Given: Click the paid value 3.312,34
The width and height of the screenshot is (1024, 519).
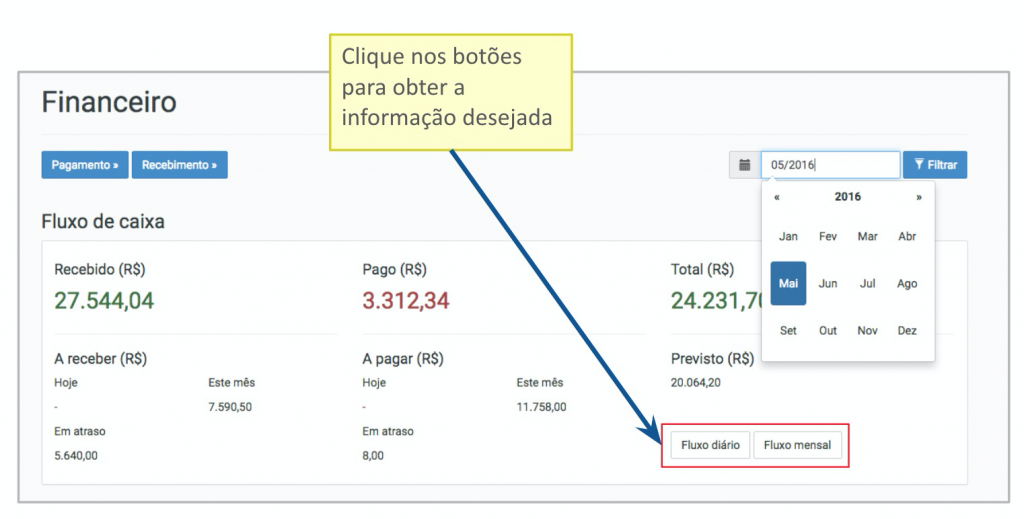Looking at the screenshot, I should point(406,300).
